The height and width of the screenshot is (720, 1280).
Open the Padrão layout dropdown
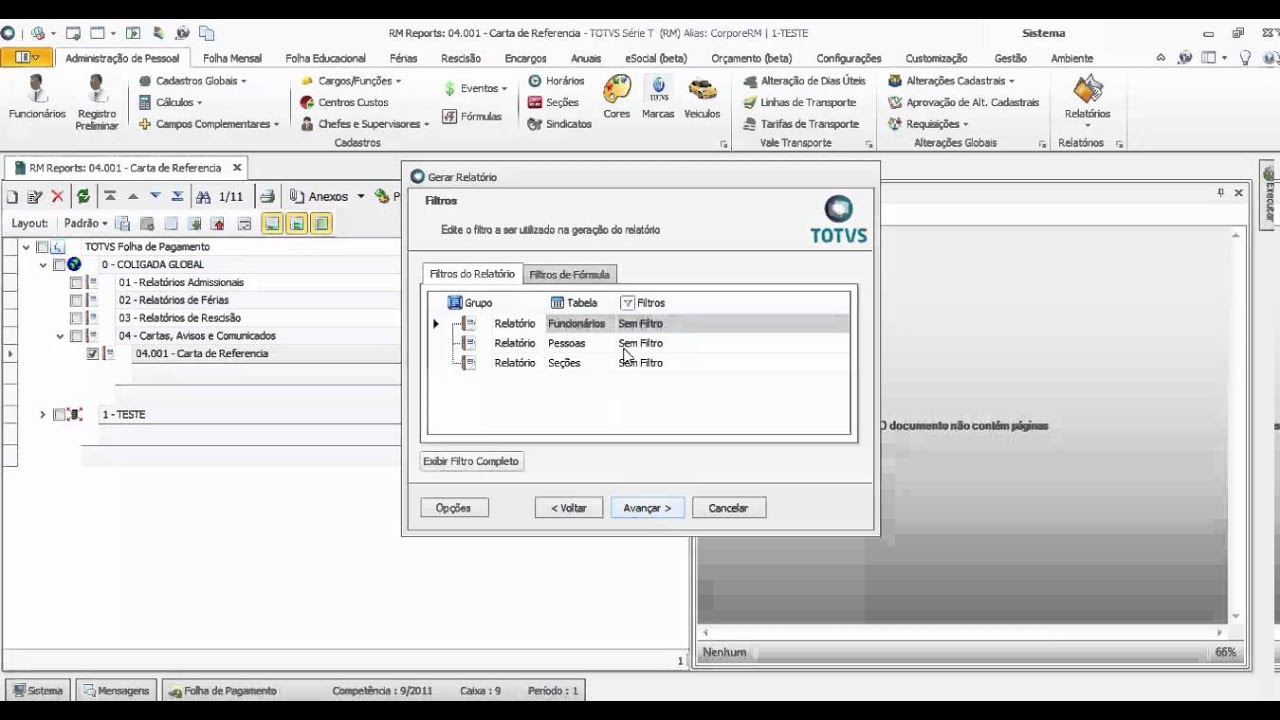click(x=85, y=224)
